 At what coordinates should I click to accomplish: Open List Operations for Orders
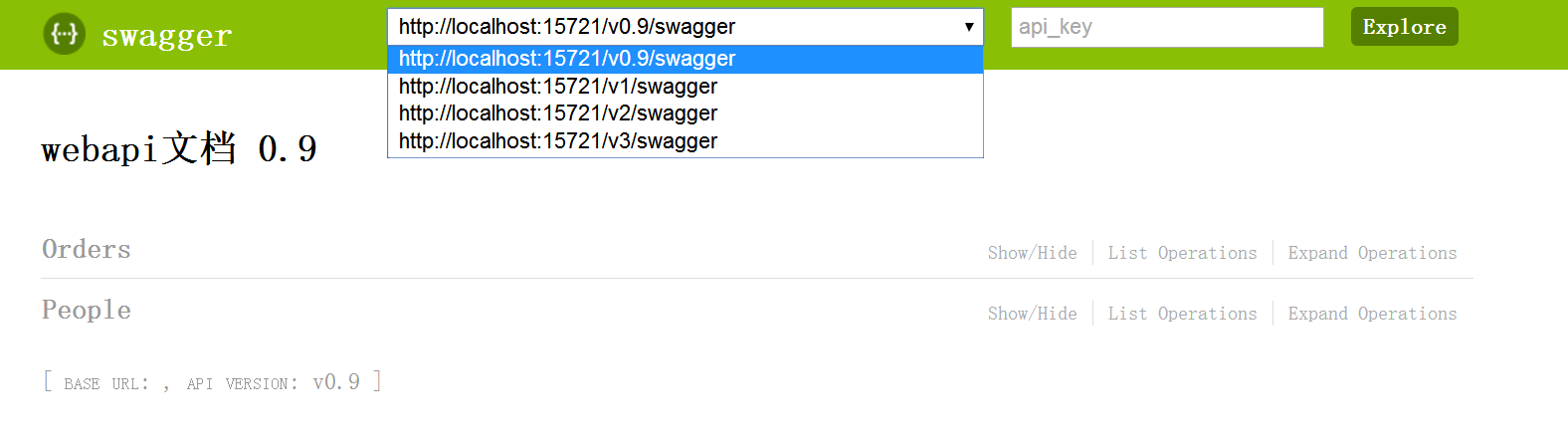(x=1182, y=253)
